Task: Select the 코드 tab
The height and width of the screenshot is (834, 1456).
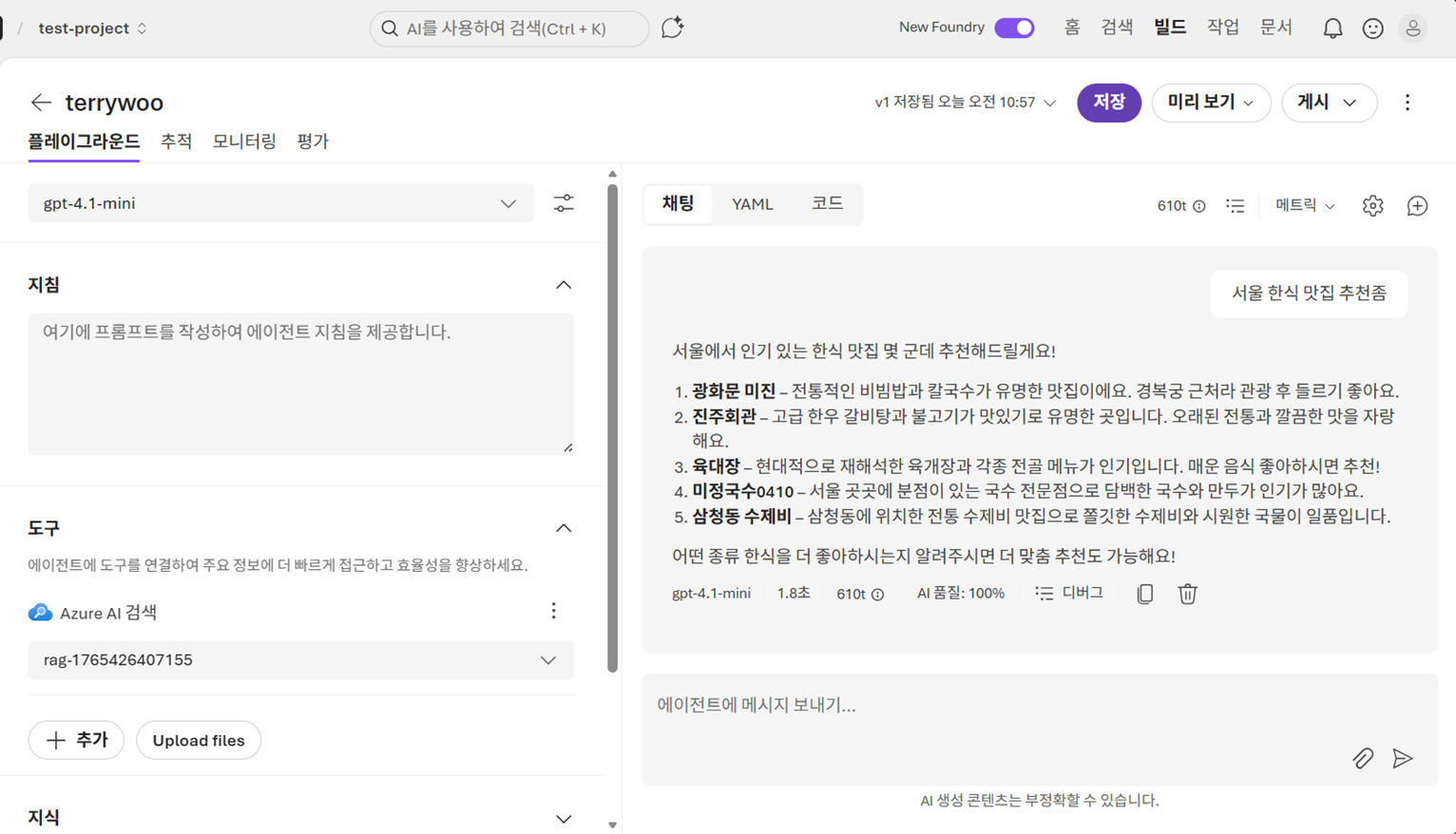Action: click(827, 203)
